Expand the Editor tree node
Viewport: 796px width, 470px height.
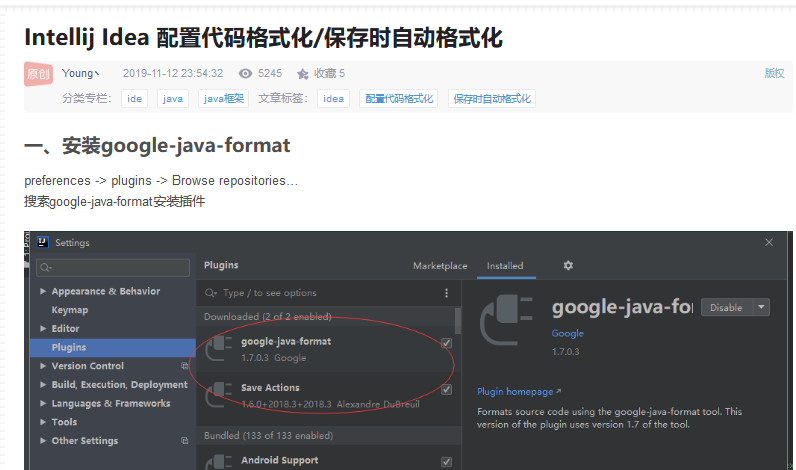pyautogui.click(x=43, y=328)
